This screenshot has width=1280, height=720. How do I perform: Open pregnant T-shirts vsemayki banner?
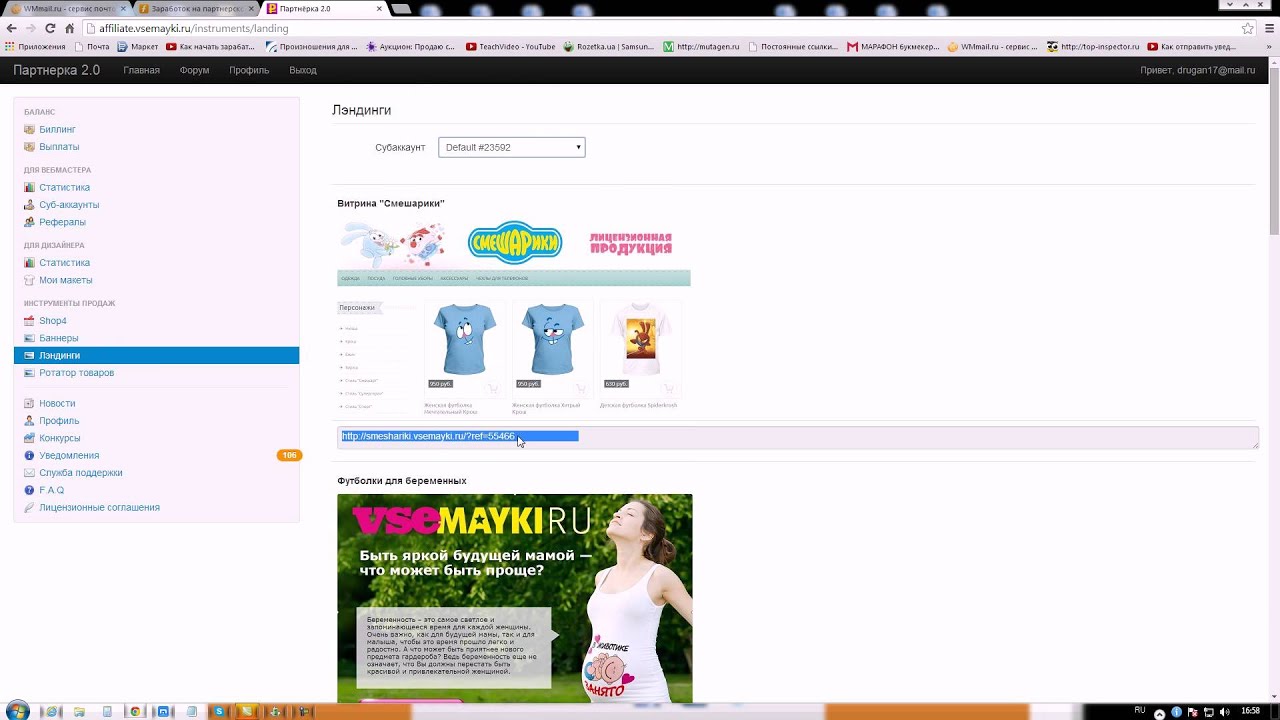(x=514, y=598)
